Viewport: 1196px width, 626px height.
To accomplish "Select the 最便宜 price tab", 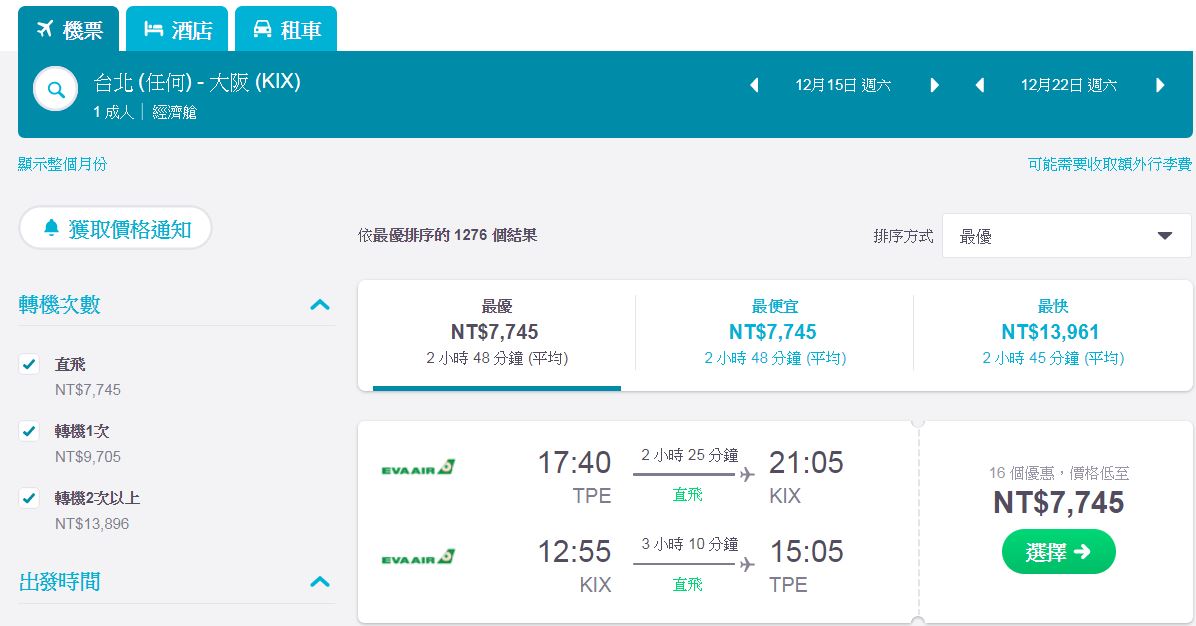I will pyautogui.click(x=773, y=332).
